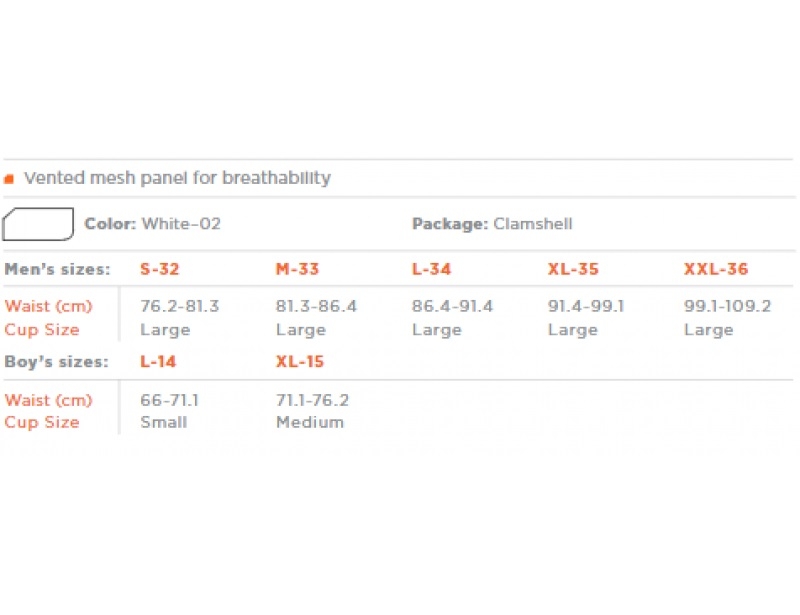Click the orange bullet beside Vented mesh panel
Screen dimensions: 800x615
[x=9, y=179]
